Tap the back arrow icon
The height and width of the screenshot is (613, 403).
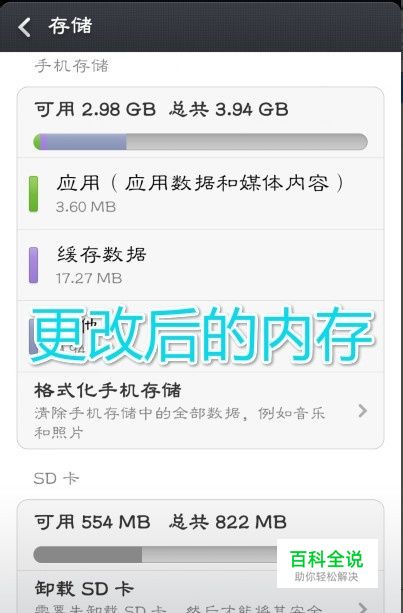[x=24, y=27]
